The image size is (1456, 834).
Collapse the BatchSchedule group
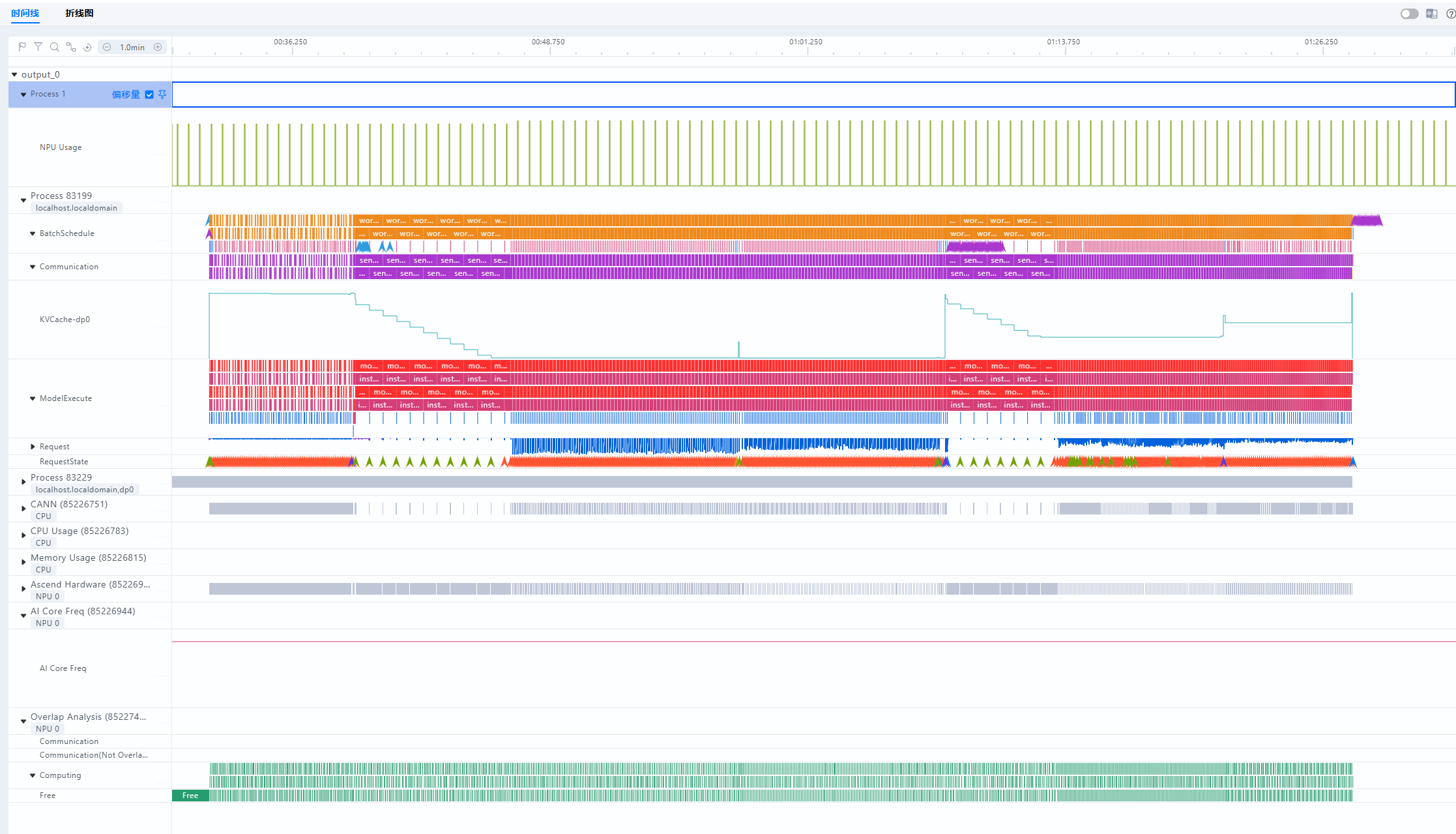(33, 233)
